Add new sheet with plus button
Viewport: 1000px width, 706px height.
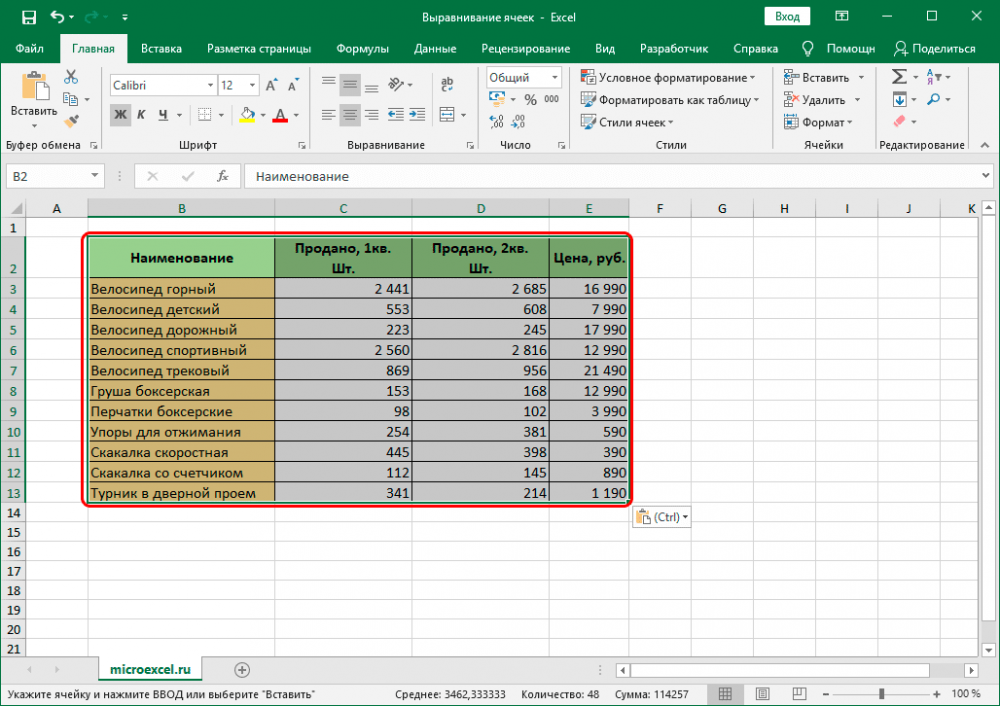pos(242,670)
